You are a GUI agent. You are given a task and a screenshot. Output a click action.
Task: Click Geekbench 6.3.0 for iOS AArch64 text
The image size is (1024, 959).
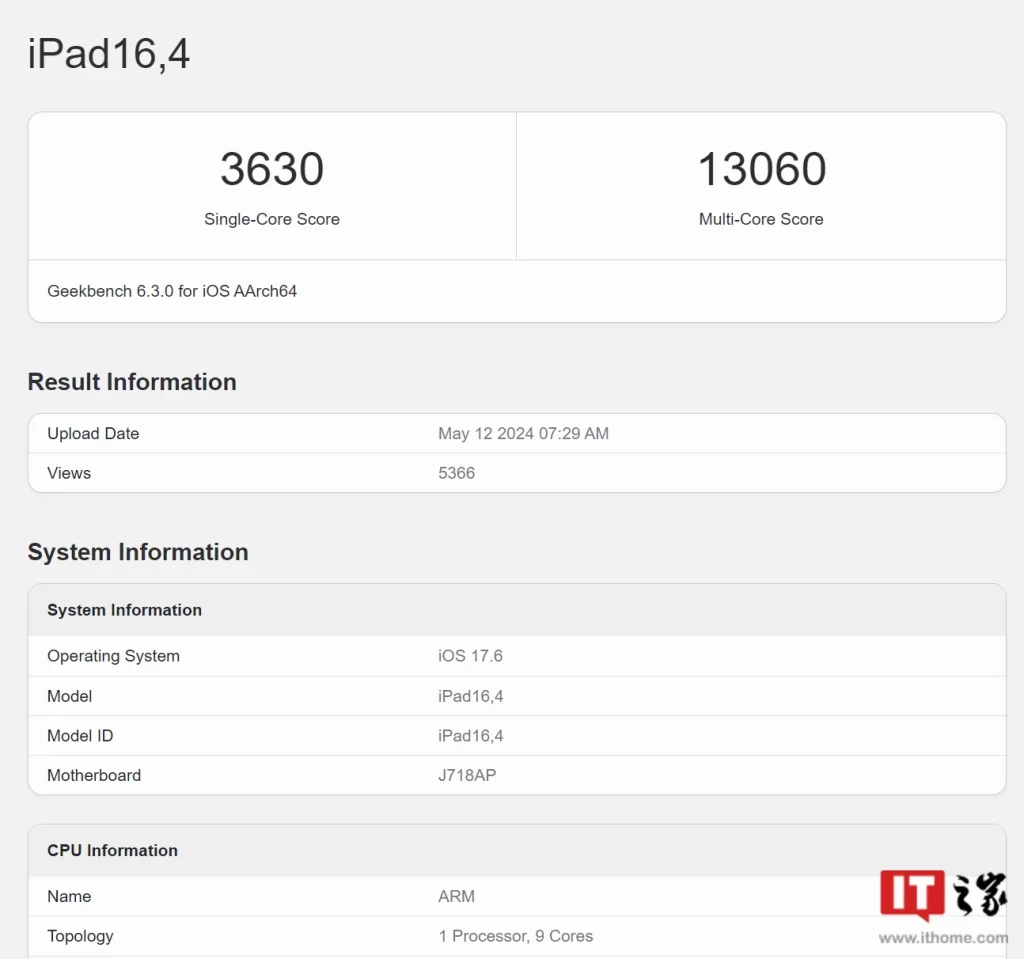(172, 291)
